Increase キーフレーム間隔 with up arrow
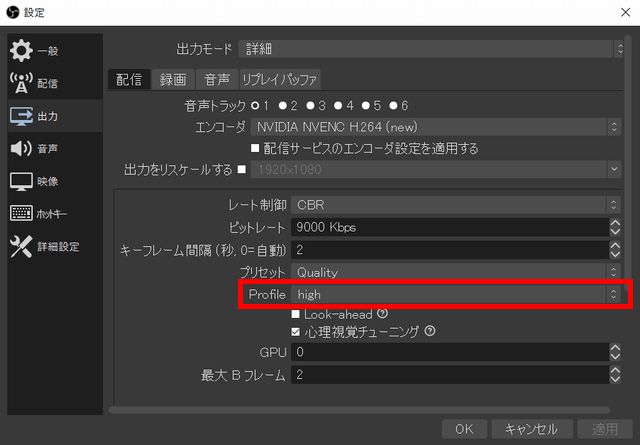 [615, 245]
